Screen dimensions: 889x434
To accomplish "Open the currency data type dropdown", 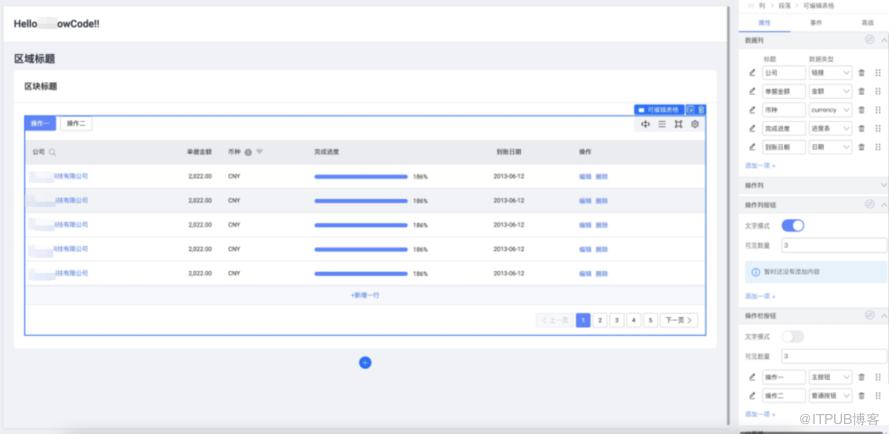I will coord(830,110).
